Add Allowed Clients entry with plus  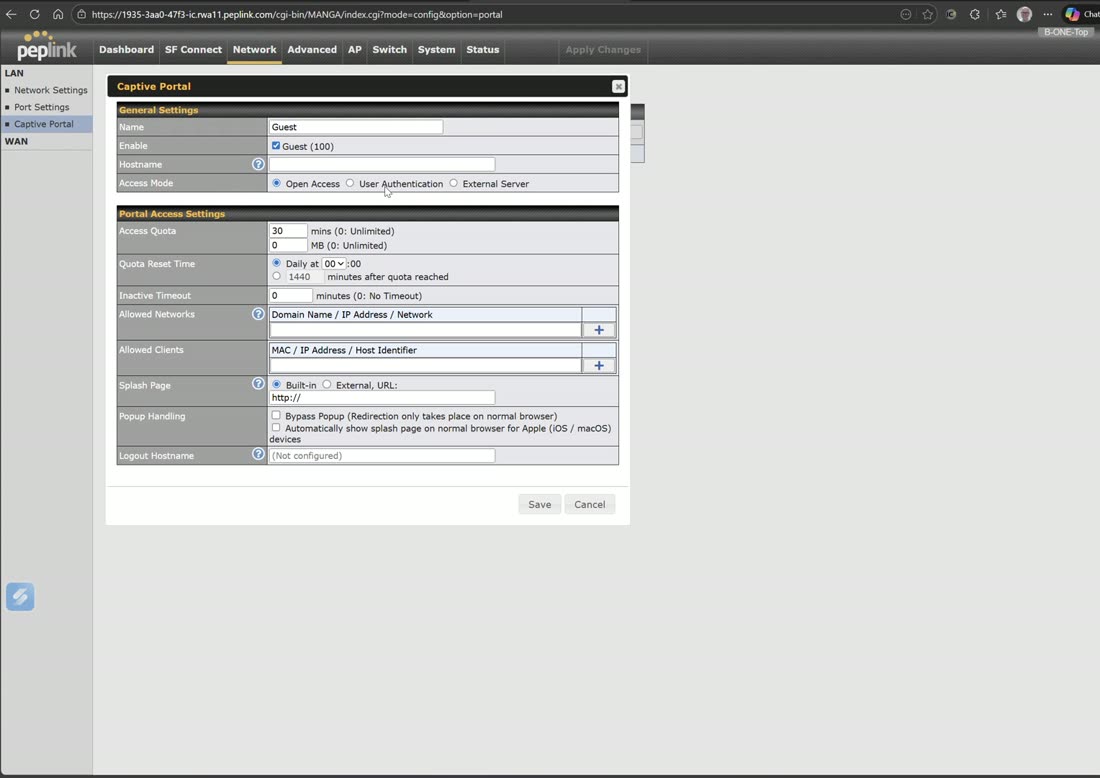(x=598, y=365)
